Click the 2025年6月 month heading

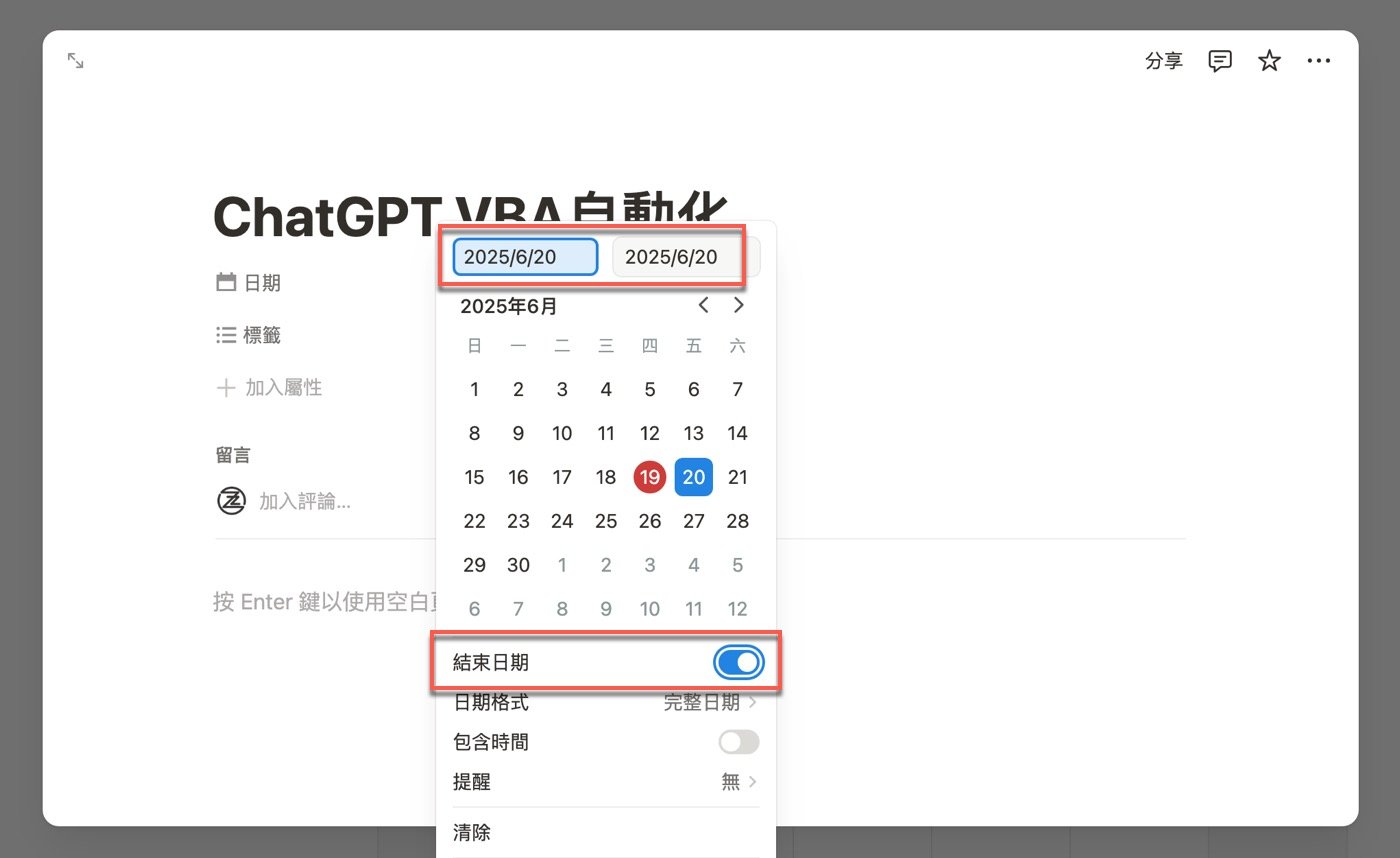click(x=509, y=306)
